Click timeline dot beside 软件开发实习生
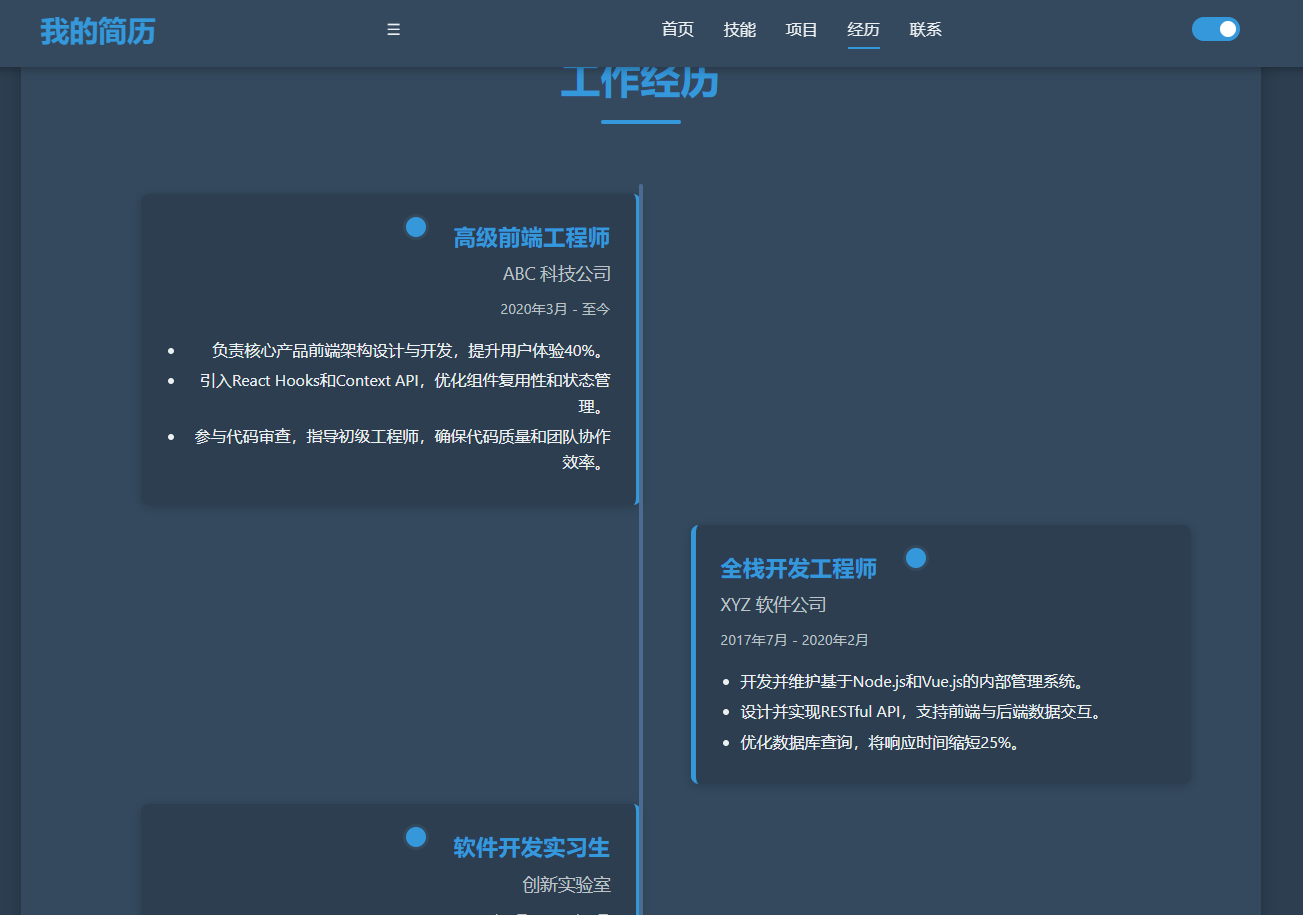 coord(416,837)
